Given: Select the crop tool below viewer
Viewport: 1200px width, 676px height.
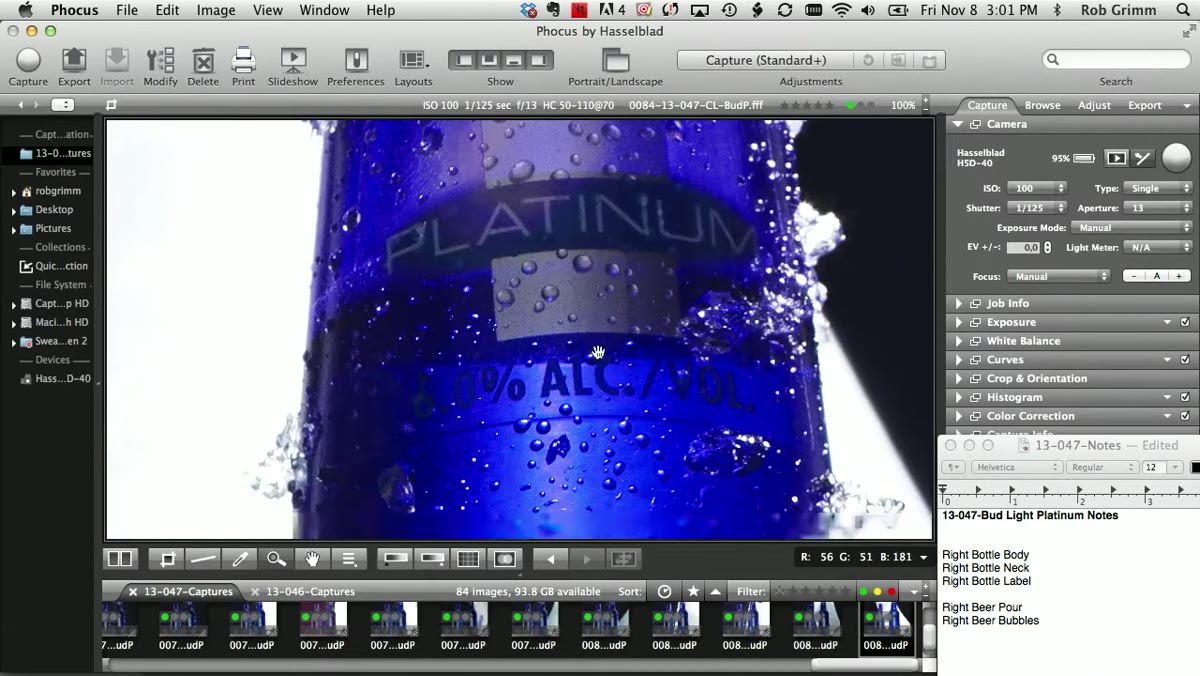Looking at the screenshot, I should coord(167,559).
